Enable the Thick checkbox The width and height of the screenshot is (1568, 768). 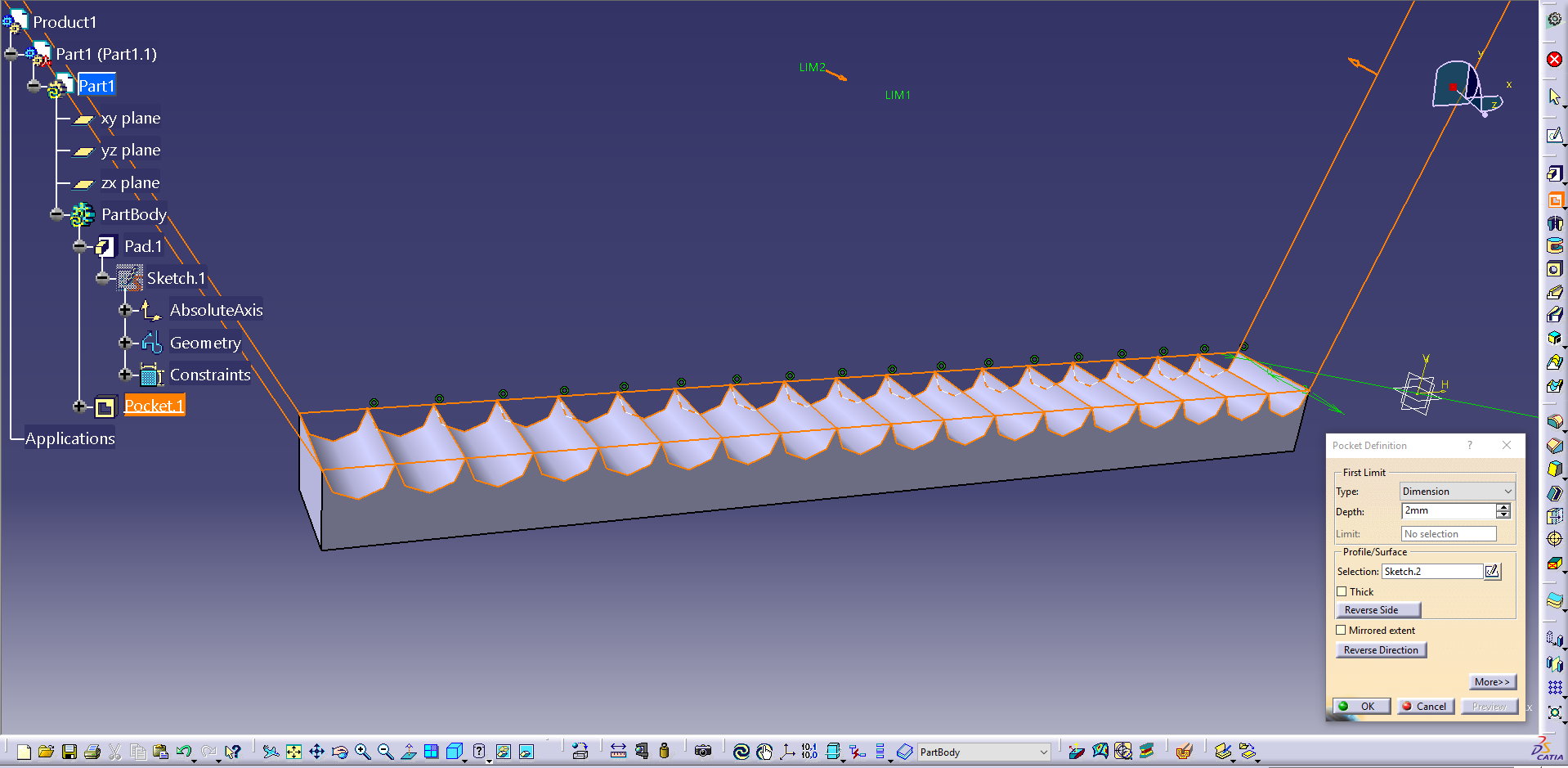tap(1342, 591)
